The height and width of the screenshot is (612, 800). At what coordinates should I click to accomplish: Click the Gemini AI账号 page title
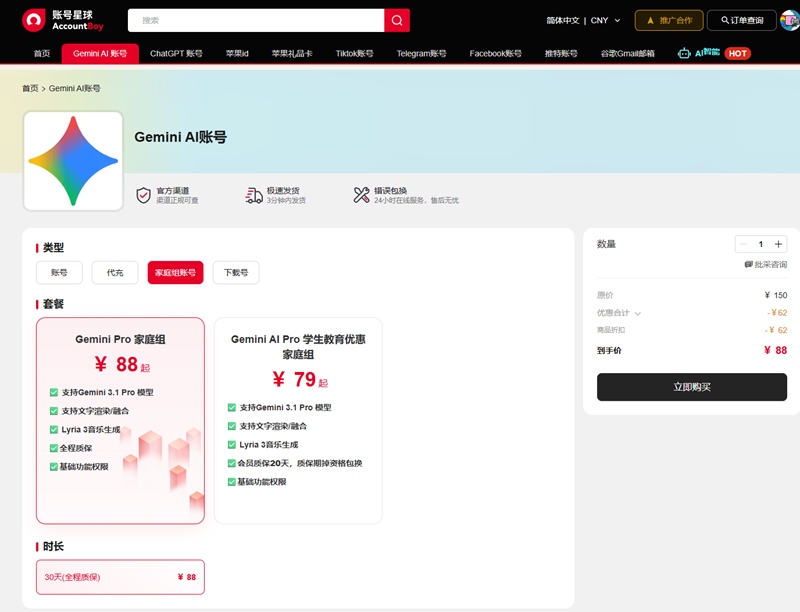click(x=181, y=137)
